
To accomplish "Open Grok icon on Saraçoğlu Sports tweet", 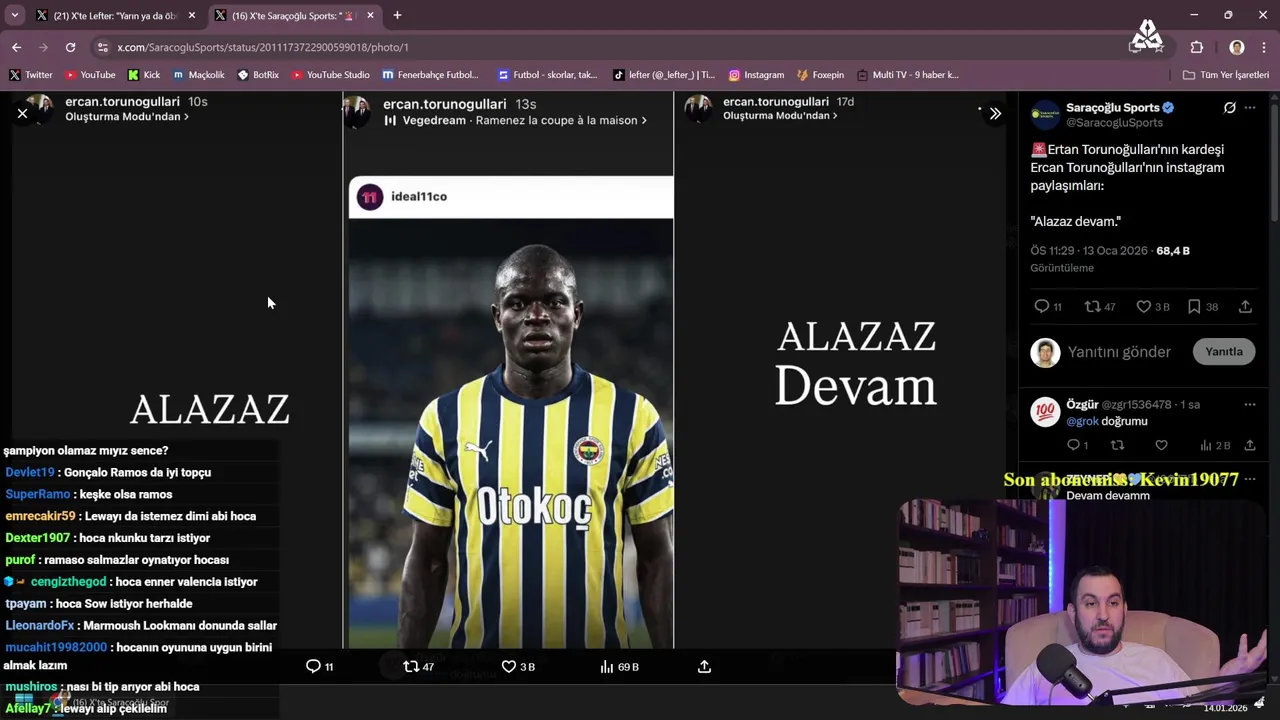I will (x=1229, y=108).
